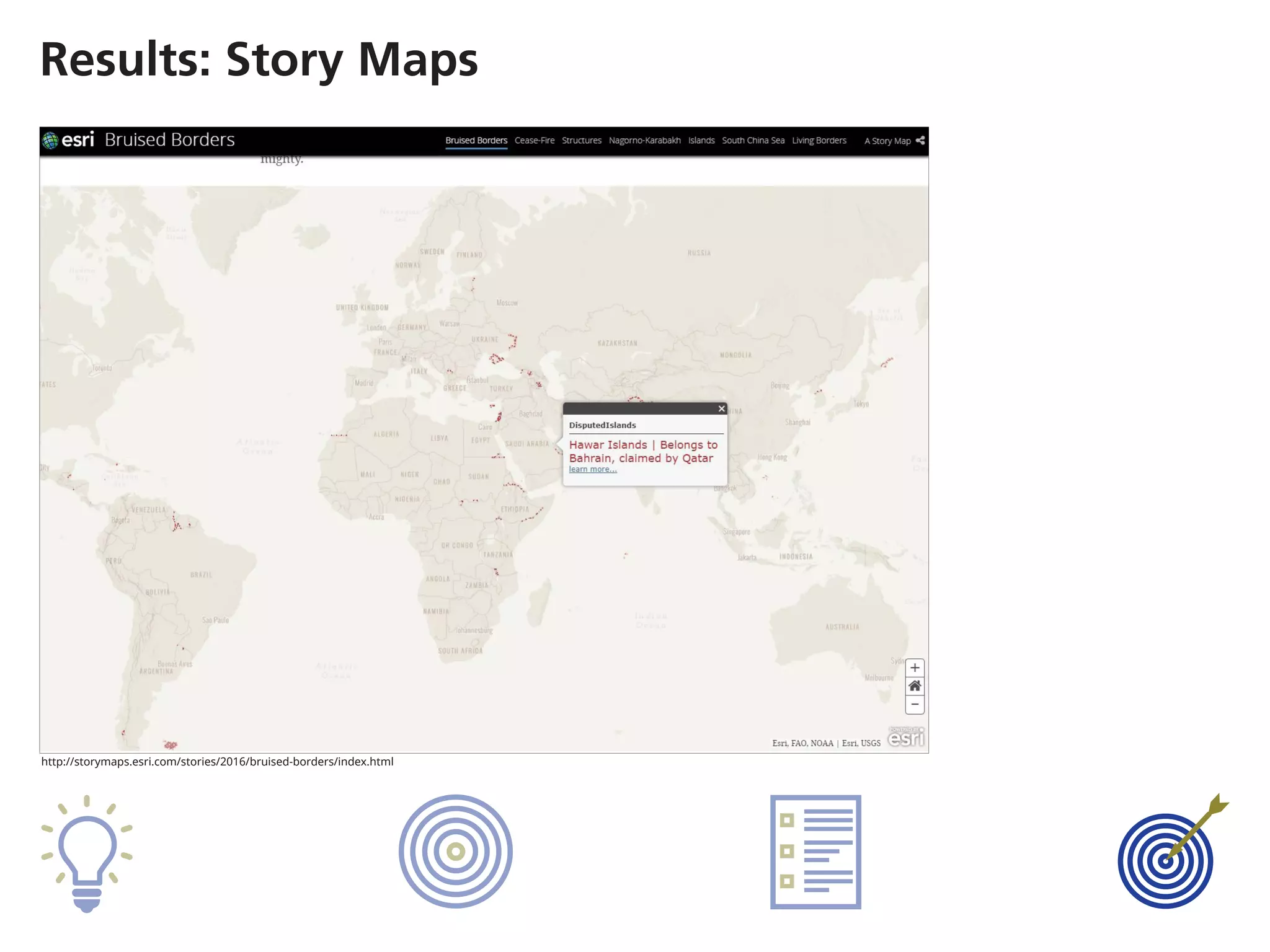Click the concentric circles target icon
The height and width of the screenshot is (952, 1270).
point(455,852)
